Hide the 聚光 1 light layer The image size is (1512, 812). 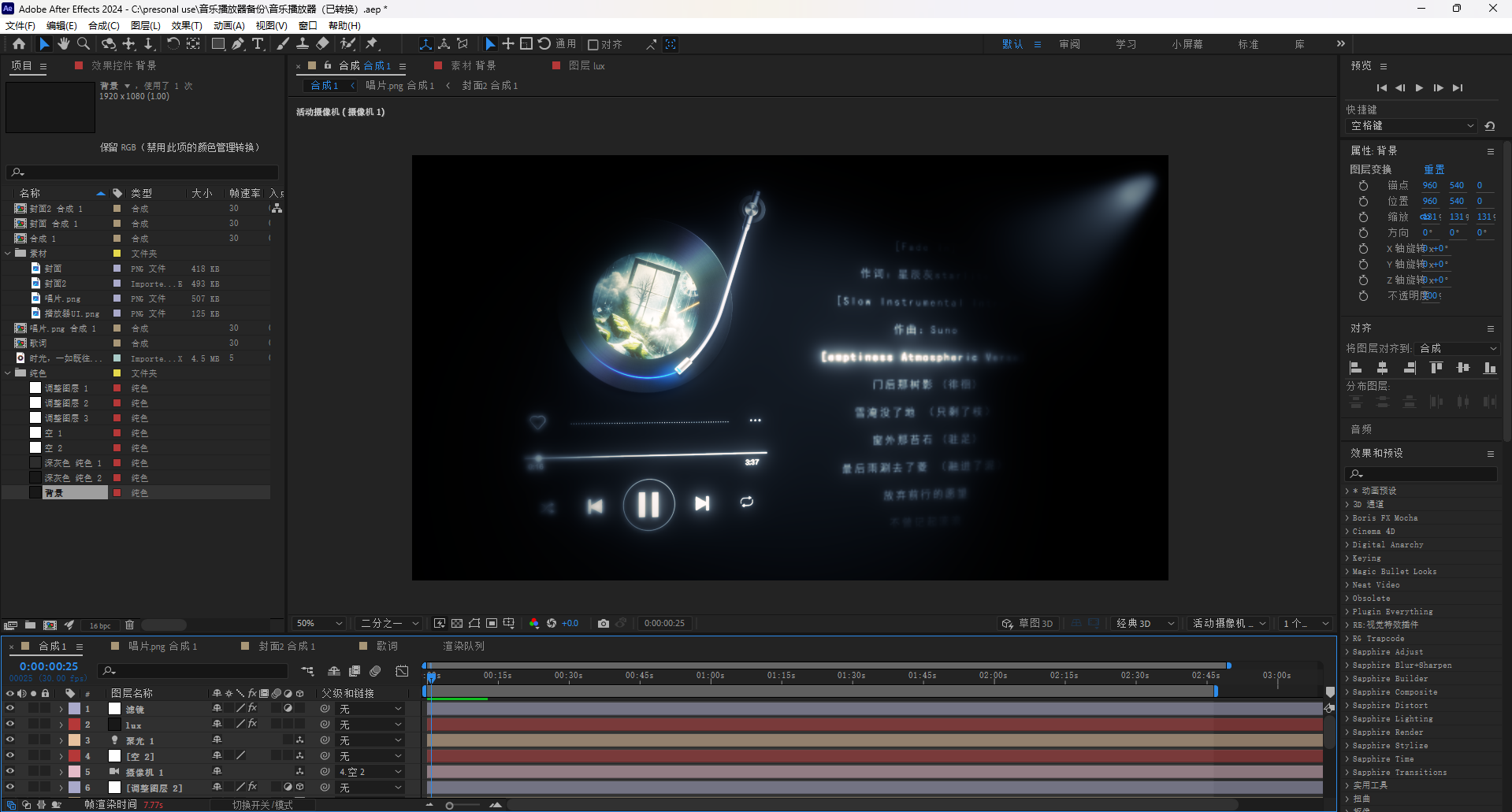10,740
